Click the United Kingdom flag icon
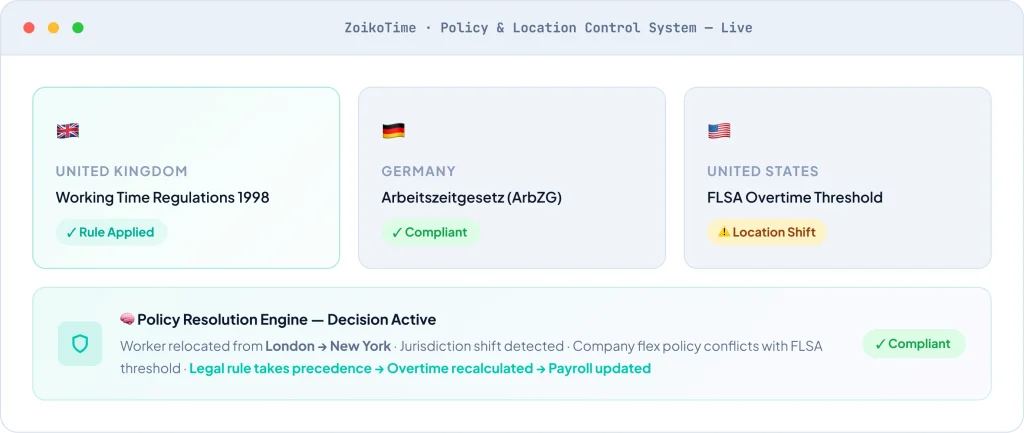The height and width of the screenshot is (433, 1024). (68, 131)
